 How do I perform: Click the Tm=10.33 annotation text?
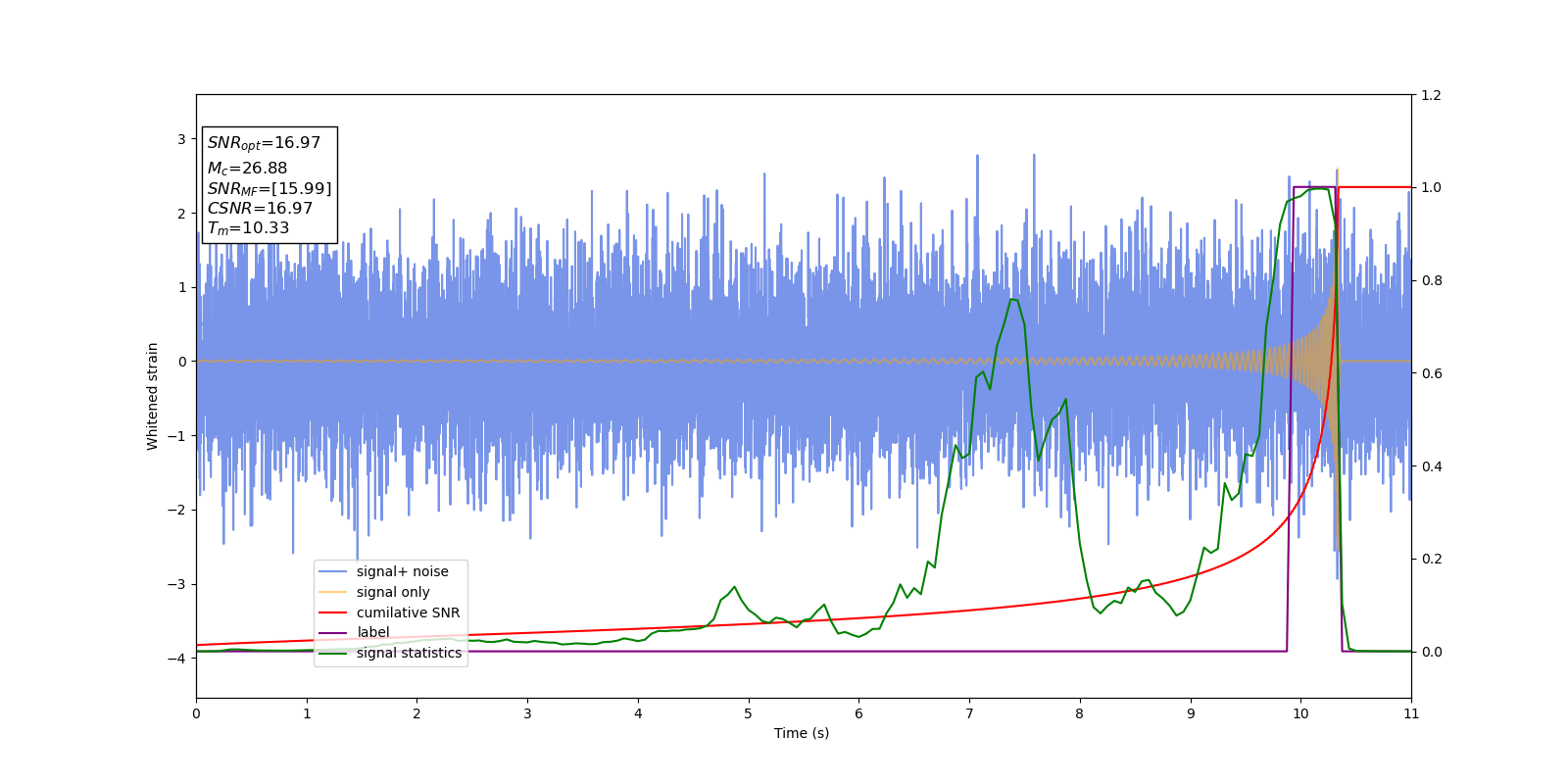click(x=248, y=228)
